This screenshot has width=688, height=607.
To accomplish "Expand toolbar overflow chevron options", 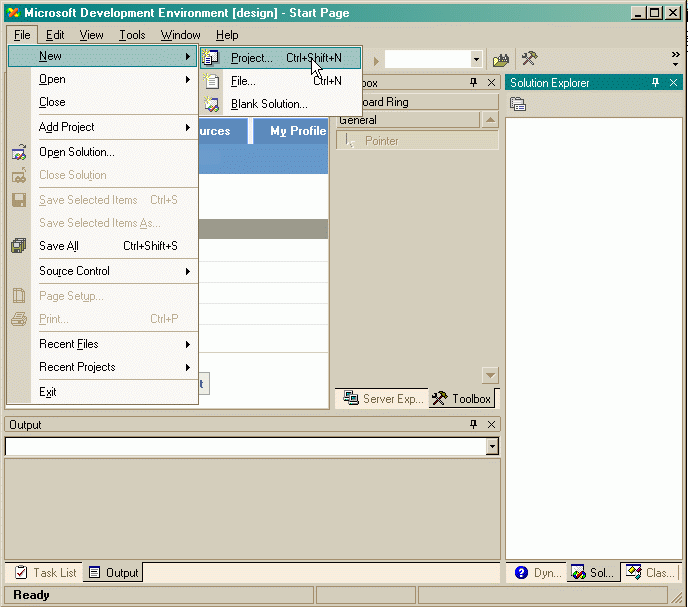I will [675, 59].
